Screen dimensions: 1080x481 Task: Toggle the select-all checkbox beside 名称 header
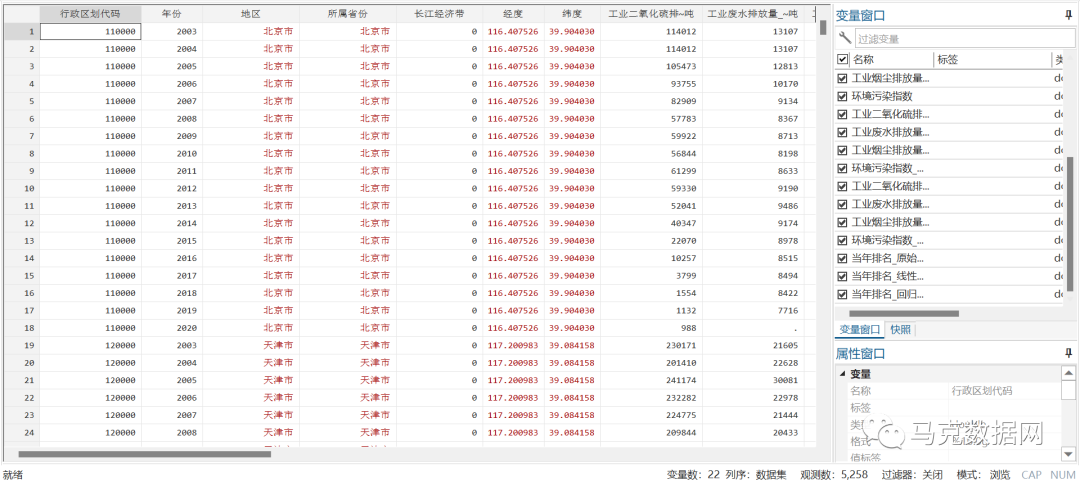pyautogui.click(x=842, y=60)
